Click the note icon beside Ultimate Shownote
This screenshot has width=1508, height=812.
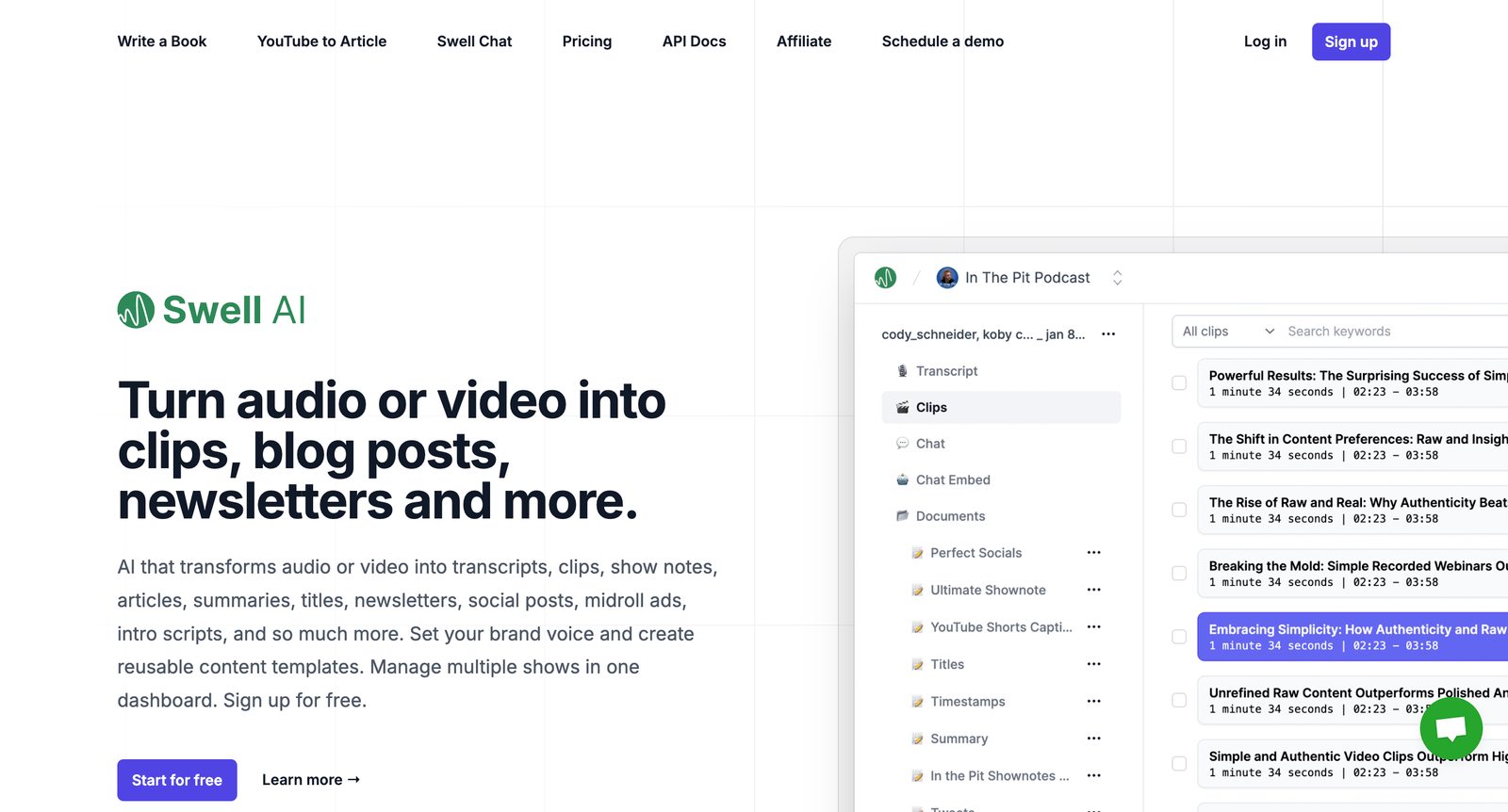917,591
